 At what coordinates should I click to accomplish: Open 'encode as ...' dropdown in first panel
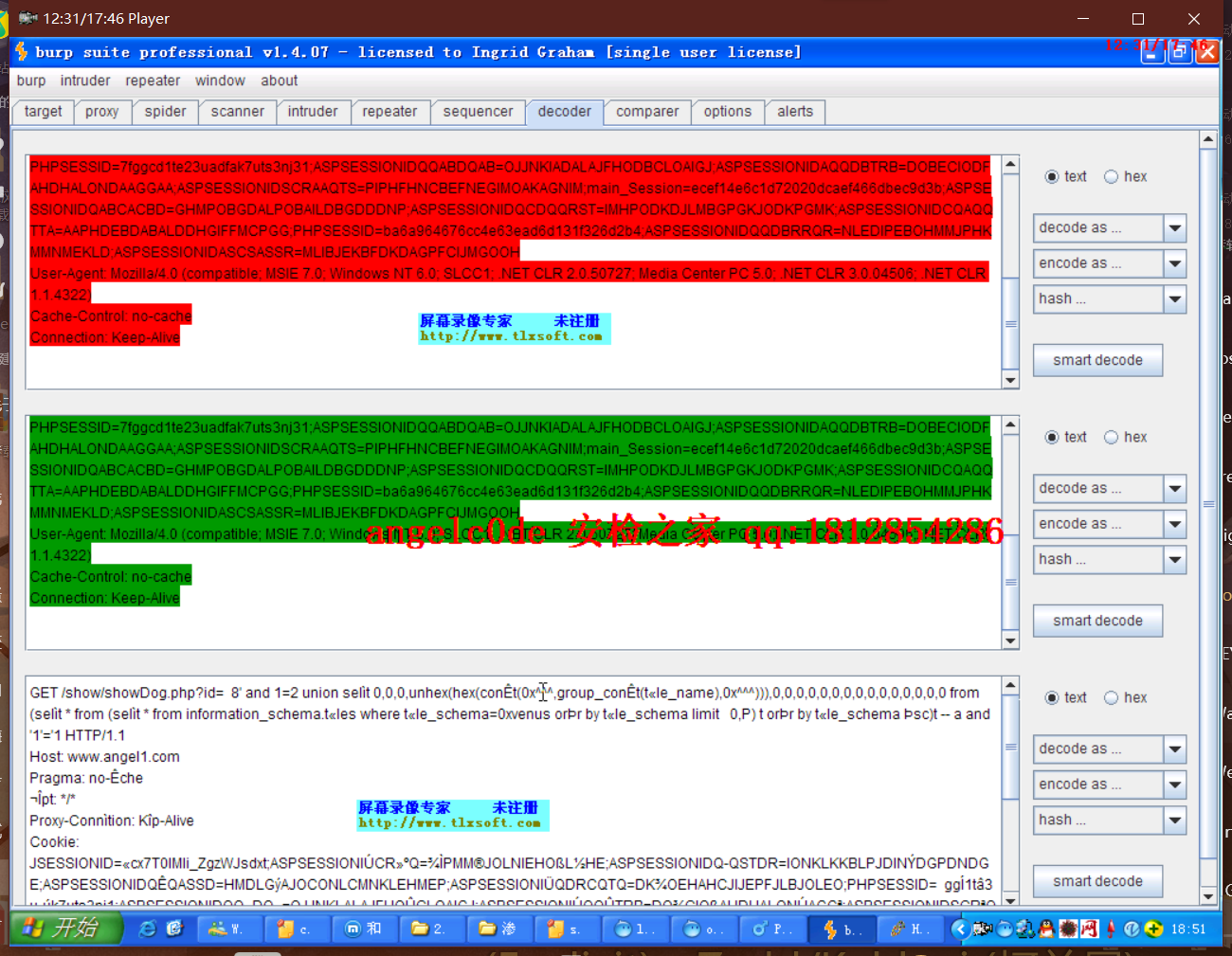click(x=1110, y=263)
